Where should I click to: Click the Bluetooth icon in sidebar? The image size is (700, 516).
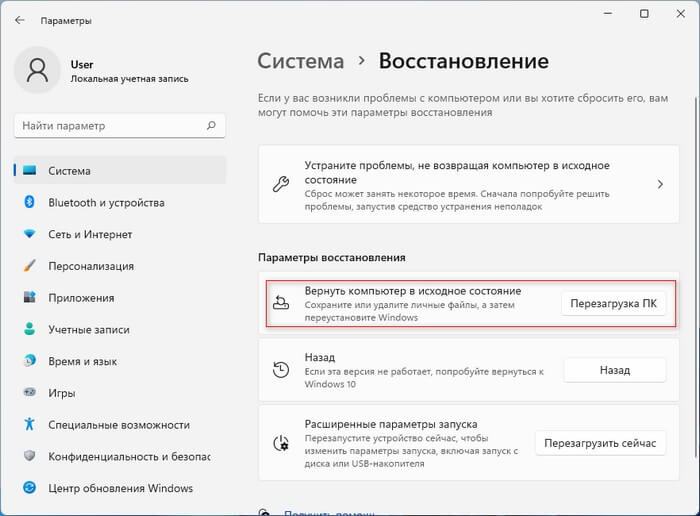(x=29, y=202)
